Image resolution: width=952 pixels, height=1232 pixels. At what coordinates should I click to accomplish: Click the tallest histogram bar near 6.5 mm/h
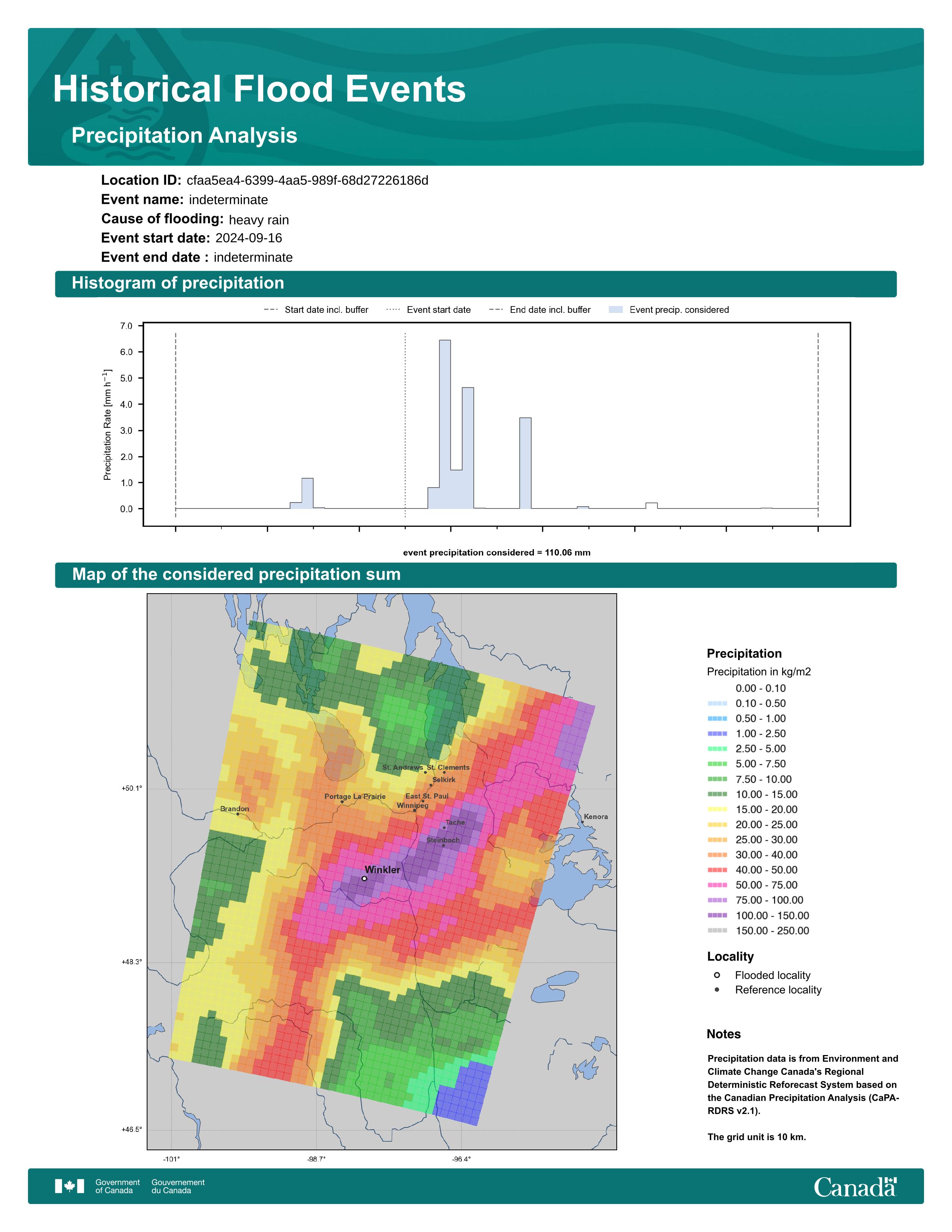click(x=445, y=424)
